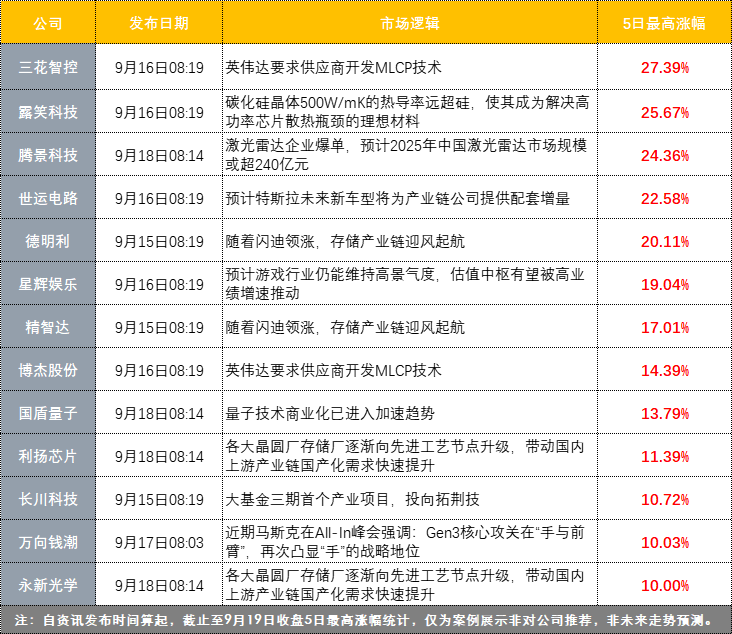Click the market logic text for 精智达
Image resolution: width=732 pixels, height=634 pixels.
(x=345, y=327)
